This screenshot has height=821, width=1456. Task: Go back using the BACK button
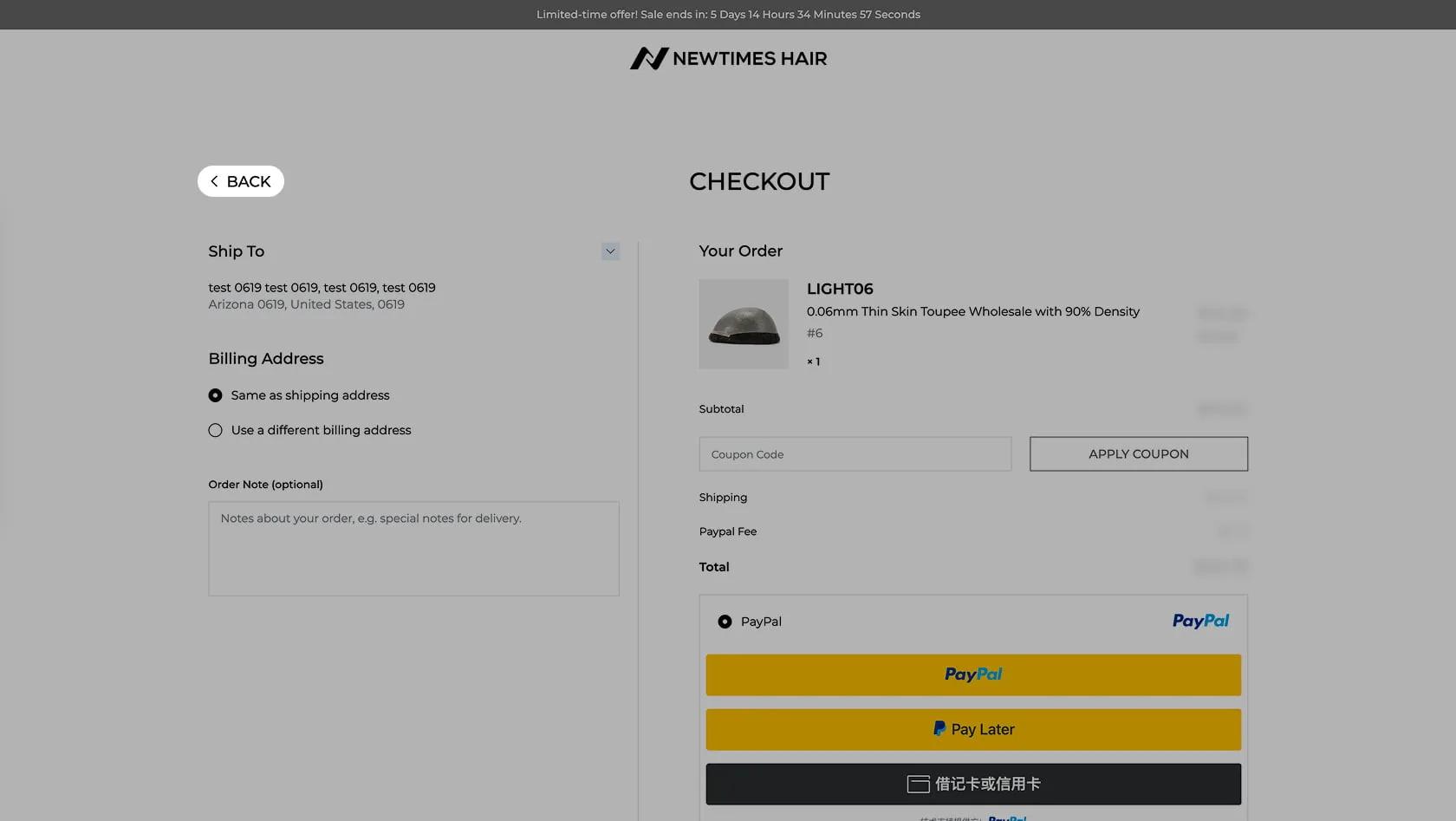point(241,181)
